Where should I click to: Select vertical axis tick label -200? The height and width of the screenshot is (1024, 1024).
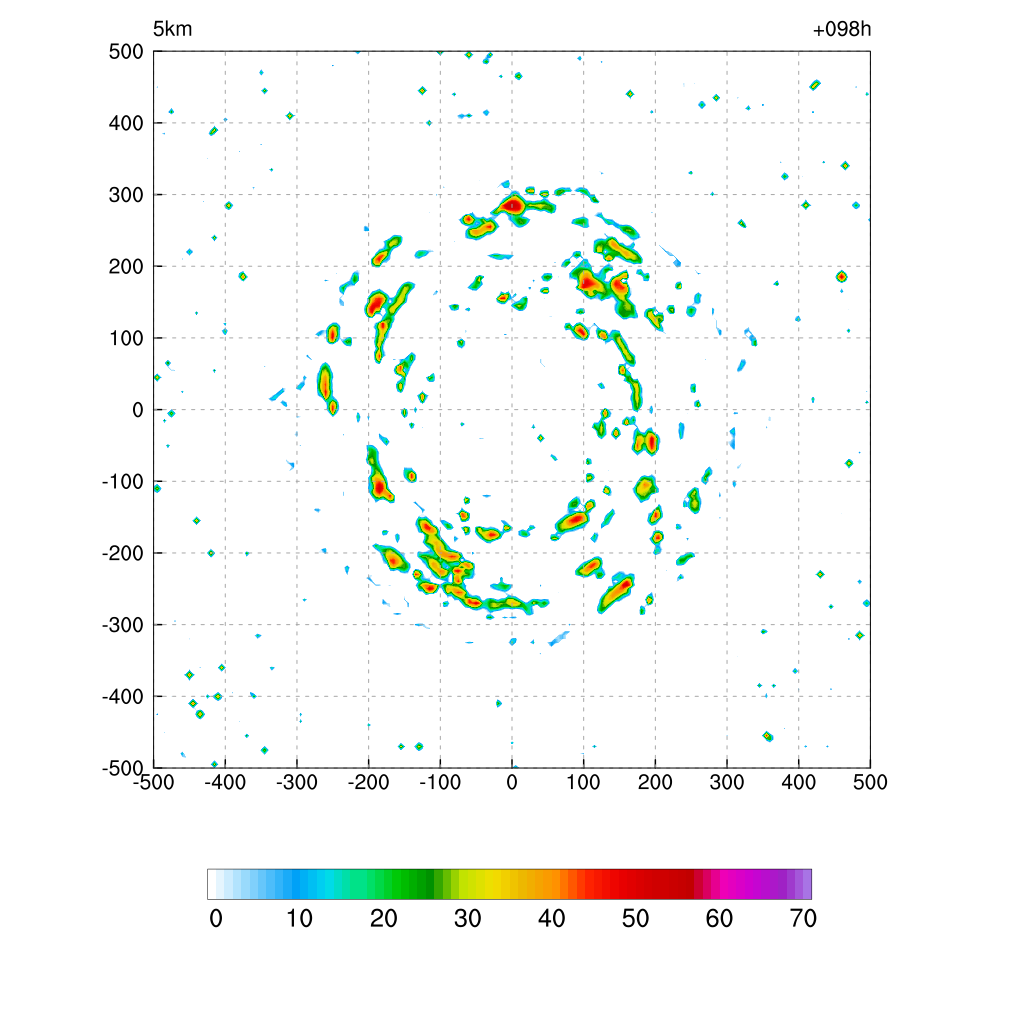(x=123, y=553)
